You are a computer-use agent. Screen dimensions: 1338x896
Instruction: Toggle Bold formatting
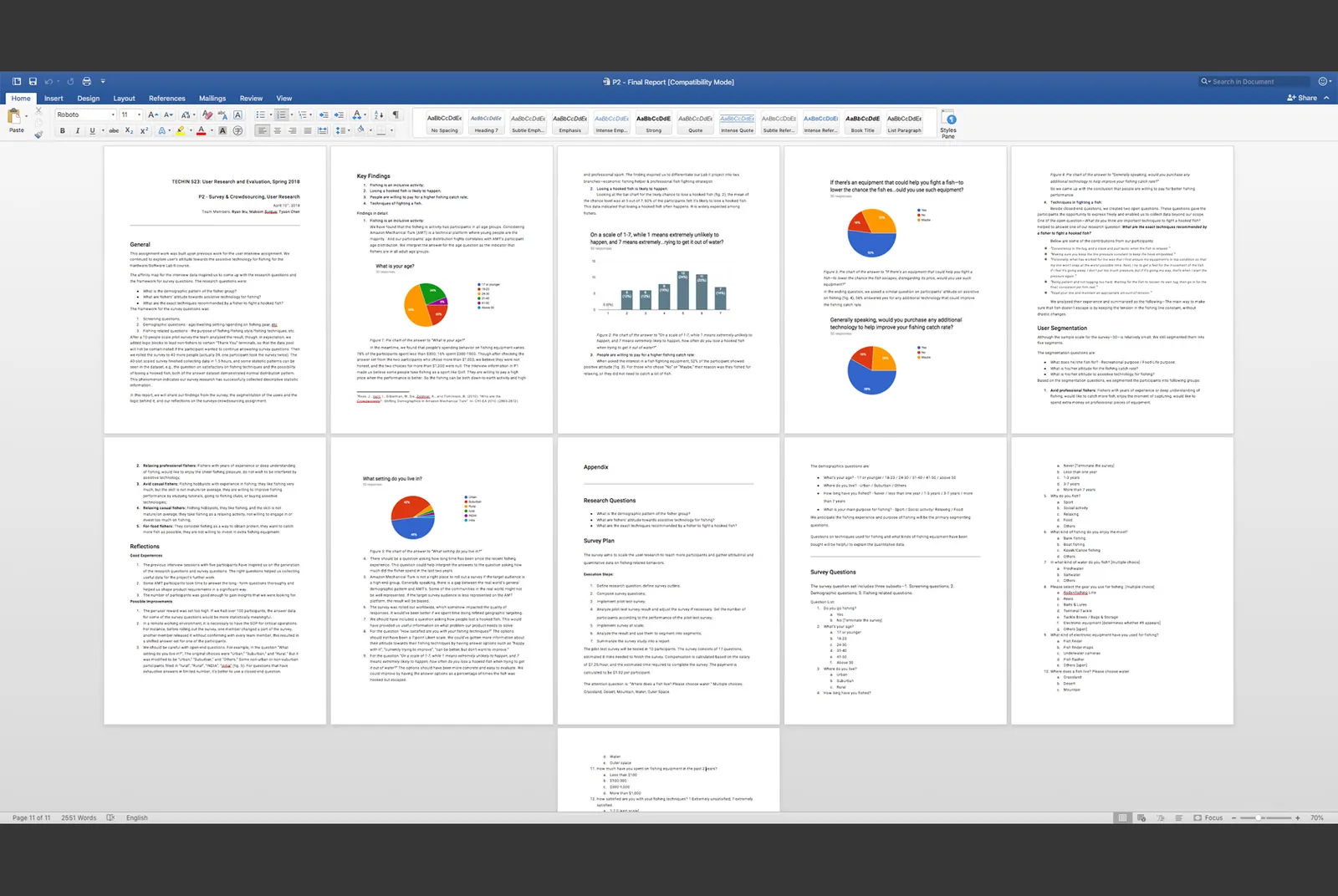click(62, 130)
